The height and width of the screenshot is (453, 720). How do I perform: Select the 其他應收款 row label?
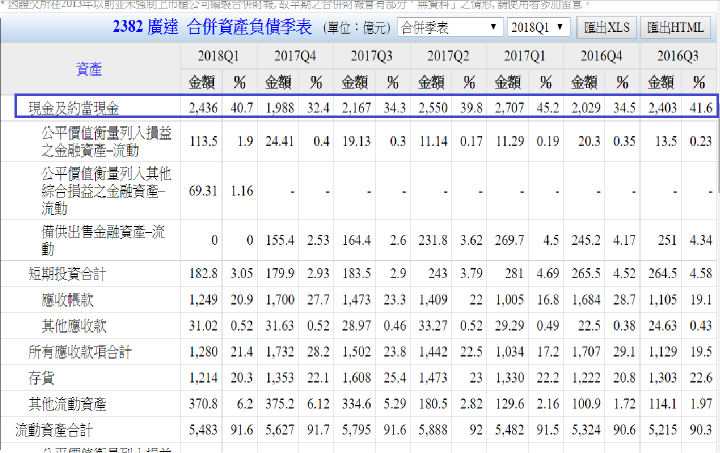click(74, 326)
